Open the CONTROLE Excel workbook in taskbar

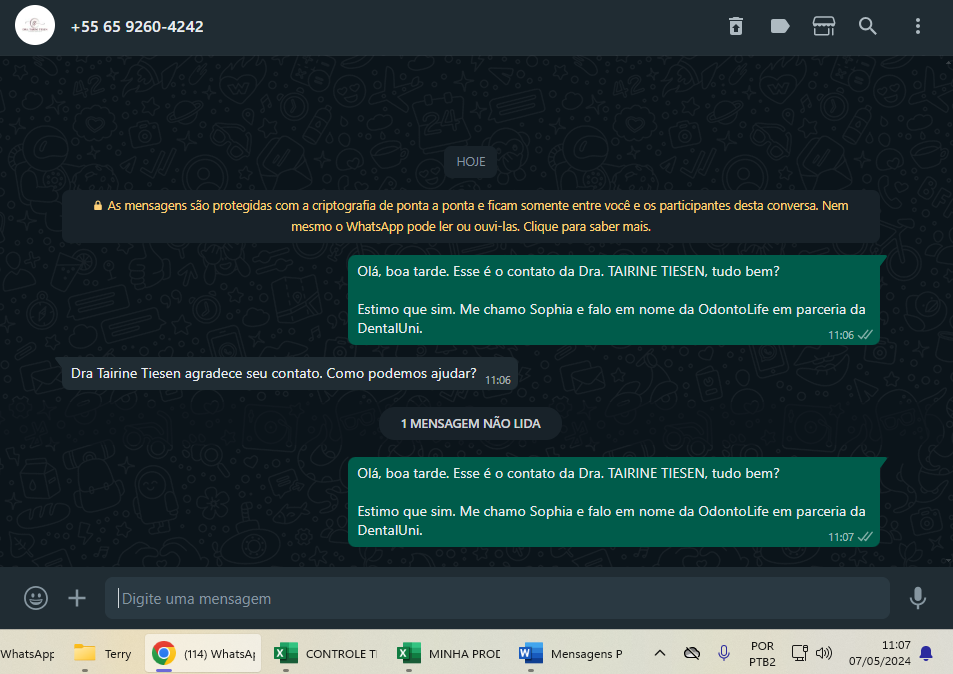pyautogui.click(x=326, y=654)
